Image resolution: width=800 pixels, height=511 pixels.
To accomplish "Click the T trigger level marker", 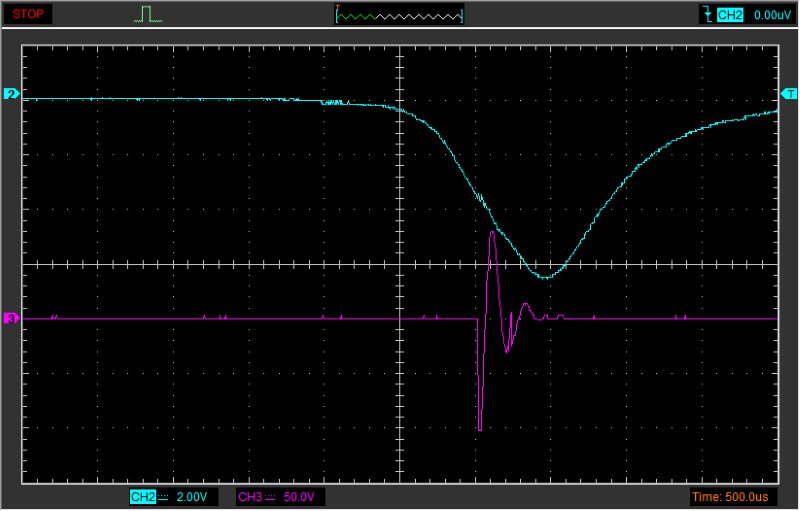I will point(789,94).
